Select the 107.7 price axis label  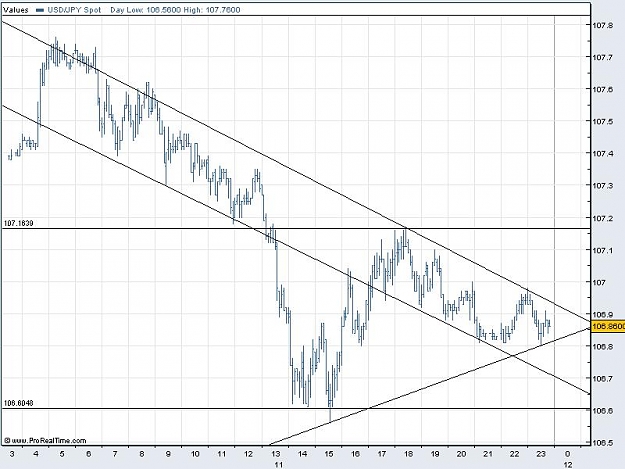(x=602, y=57)
